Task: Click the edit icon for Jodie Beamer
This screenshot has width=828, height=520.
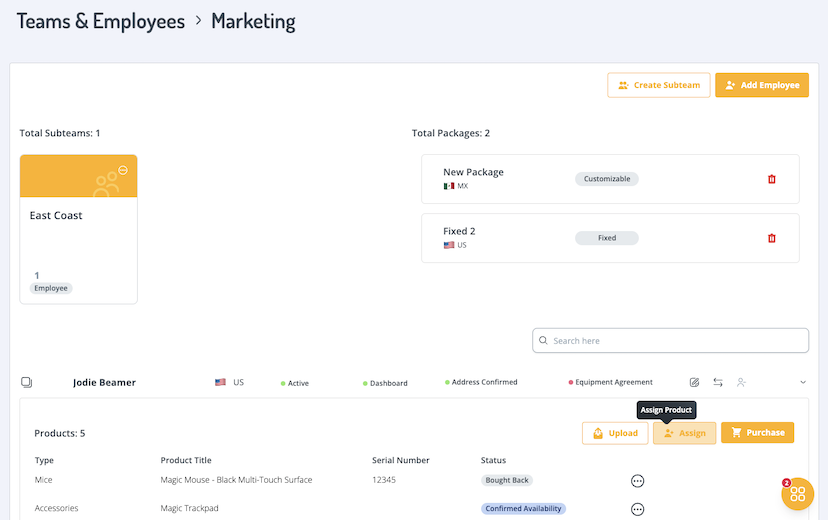Action: pos(695,382)
